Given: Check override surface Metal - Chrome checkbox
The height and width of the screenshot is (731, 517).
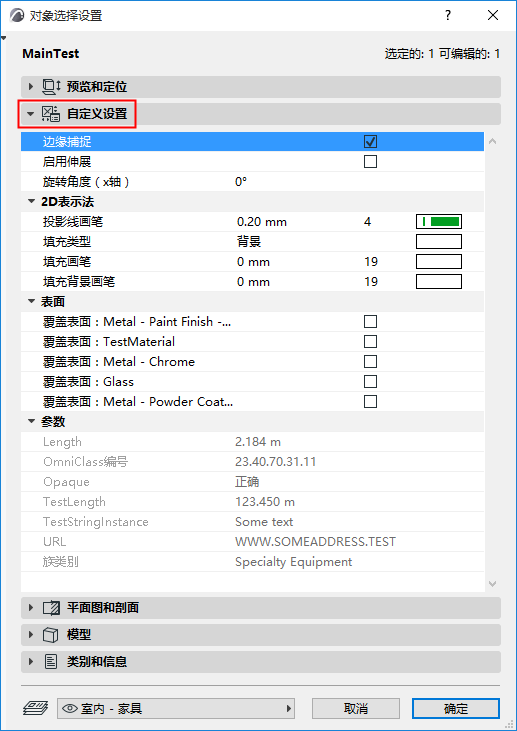Looking at the screenshot, I should 370,362.
